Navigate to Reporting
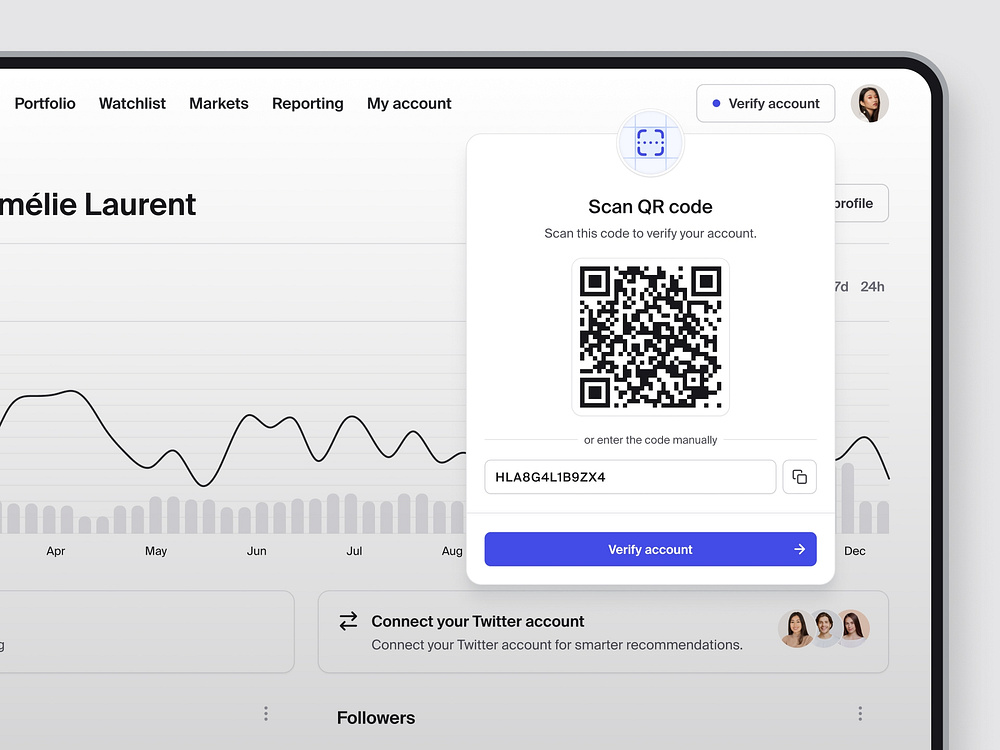The image size is (1000, 750). point(307,103)
